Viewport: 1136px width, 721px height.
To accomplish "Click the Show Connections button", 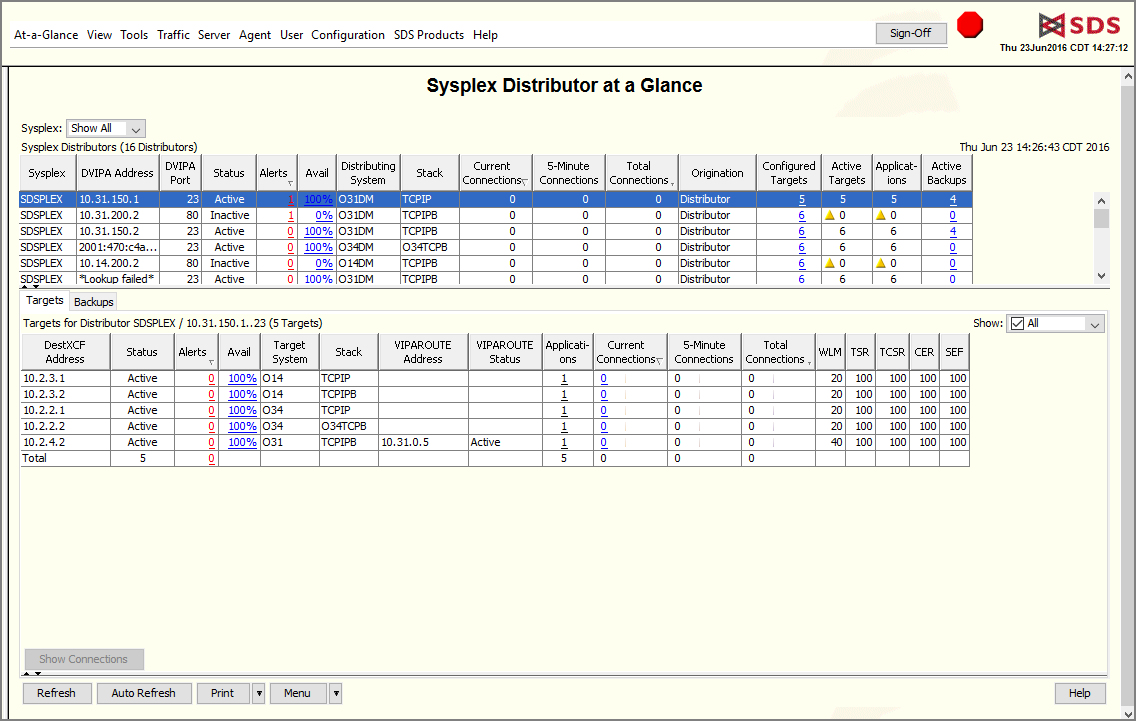I will (x=83, y=659).
